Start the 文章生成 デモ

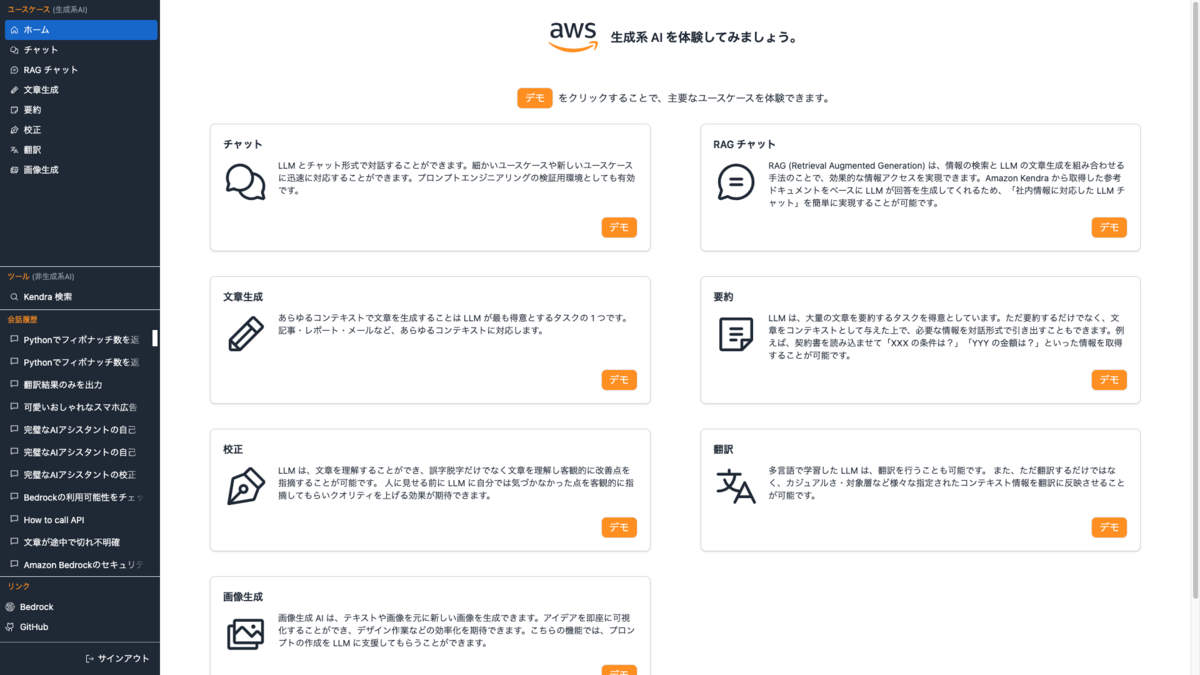click(619, 380)
